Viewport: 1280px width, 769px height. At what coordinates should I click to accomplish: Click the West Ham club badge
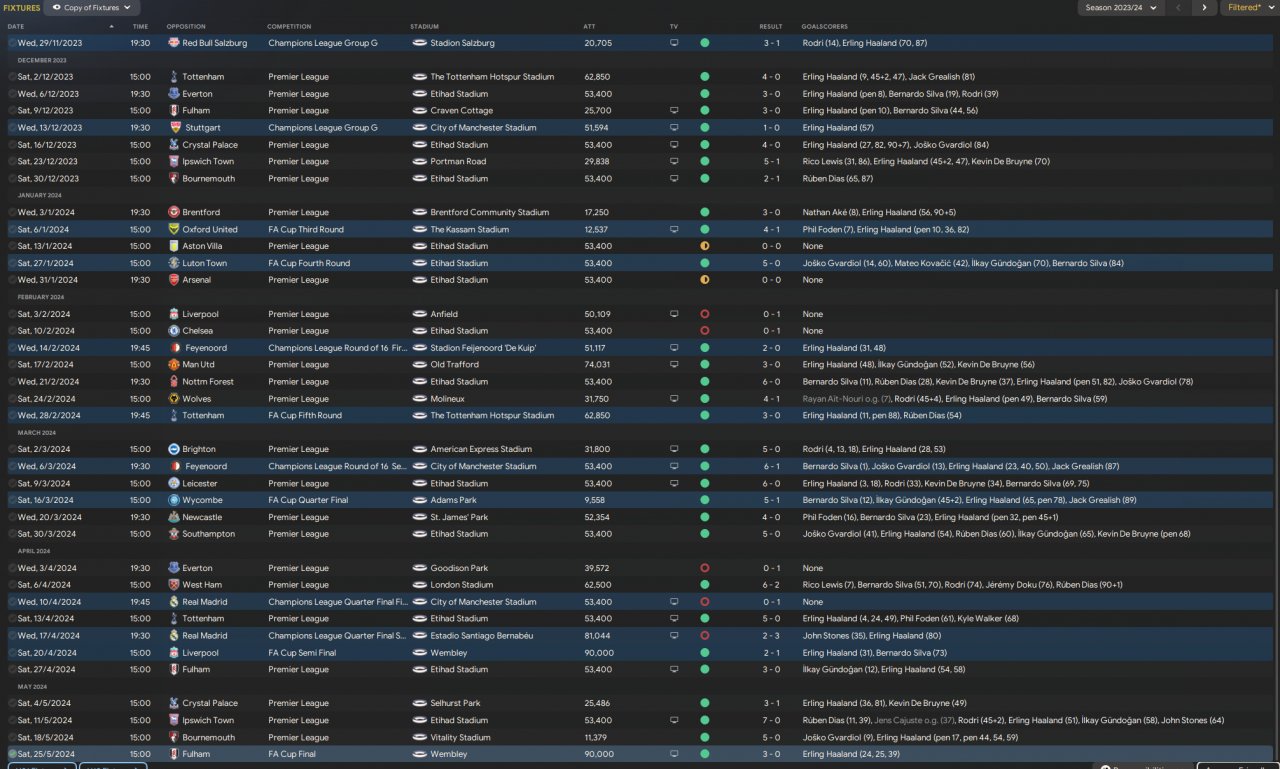[x=174, y=585]
